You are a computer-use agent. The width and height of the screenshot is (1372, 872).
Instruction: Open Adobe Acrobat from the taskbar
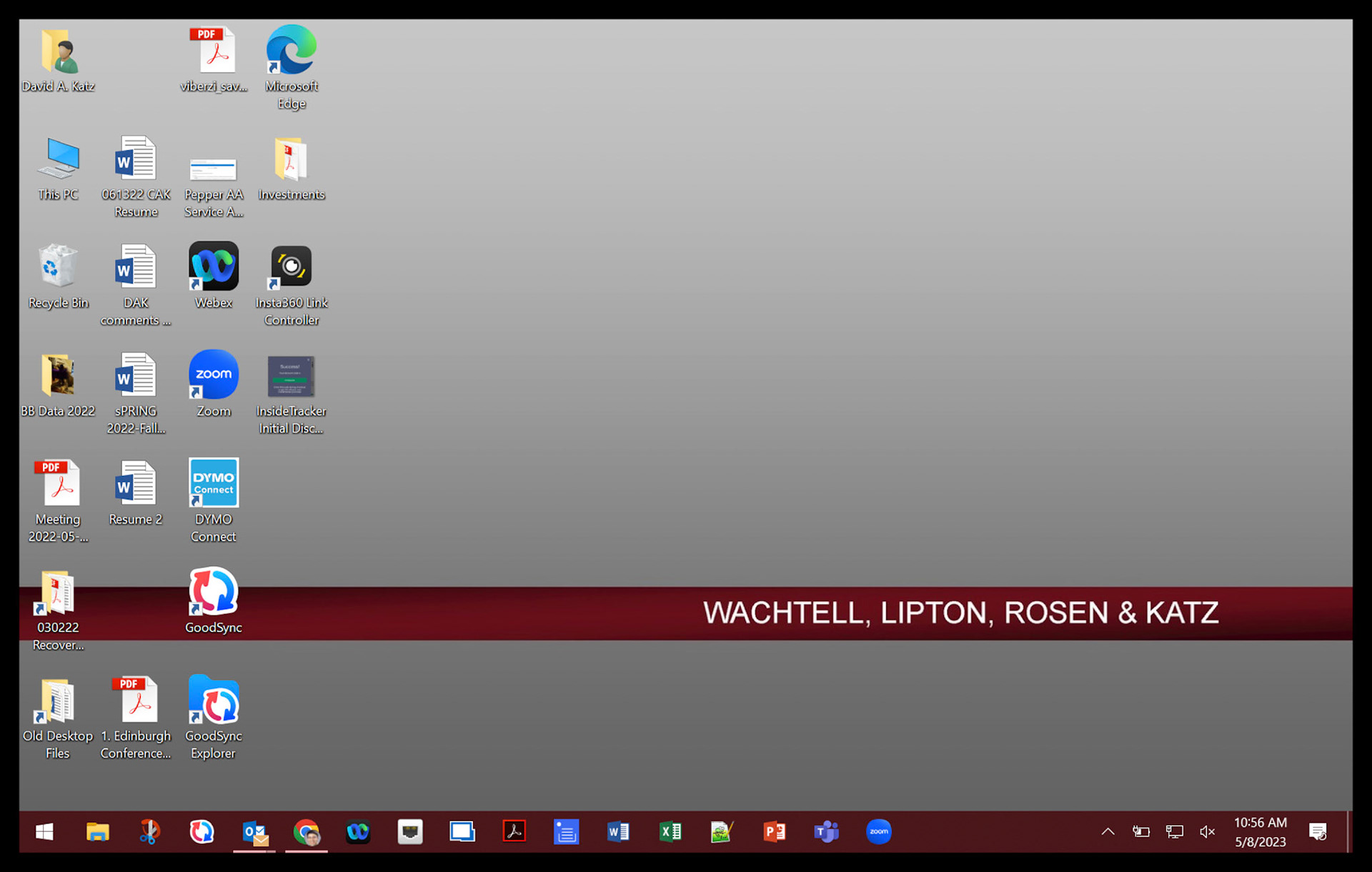pos(514,832)
